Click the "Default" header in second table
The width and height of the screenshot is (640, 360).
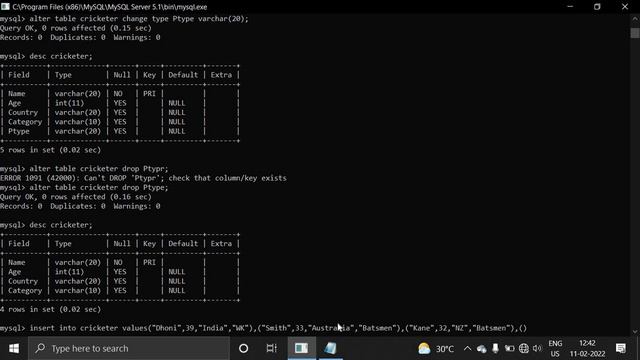tap(183, 243)
